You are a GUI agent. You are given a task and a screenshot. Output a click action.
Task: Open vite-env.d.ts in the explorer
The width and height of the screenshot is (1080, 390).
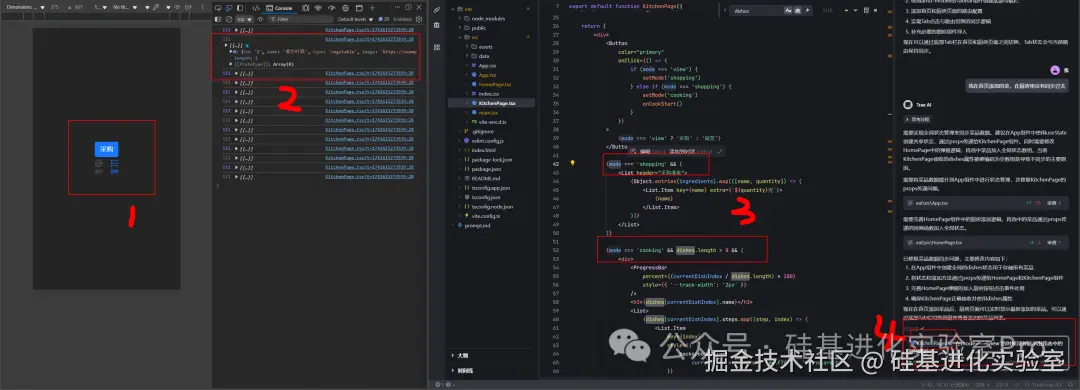[491, 122]
